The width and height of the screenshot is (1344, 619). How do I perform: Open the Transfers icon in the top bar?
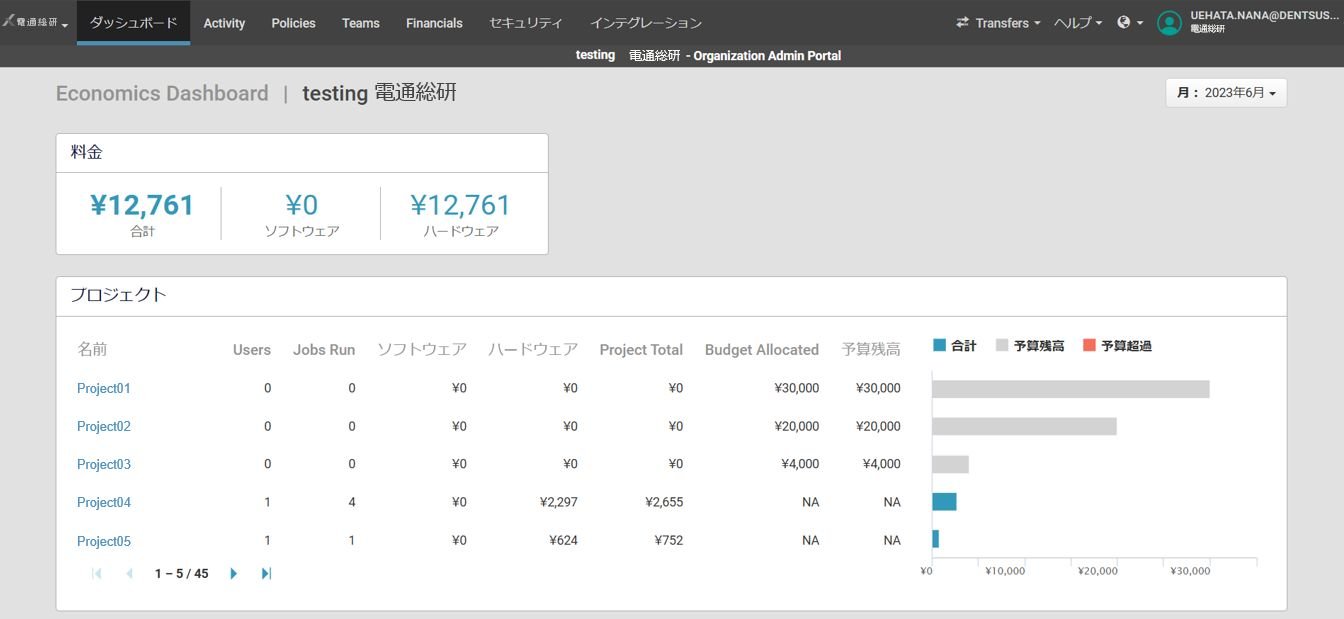(962, 22)
